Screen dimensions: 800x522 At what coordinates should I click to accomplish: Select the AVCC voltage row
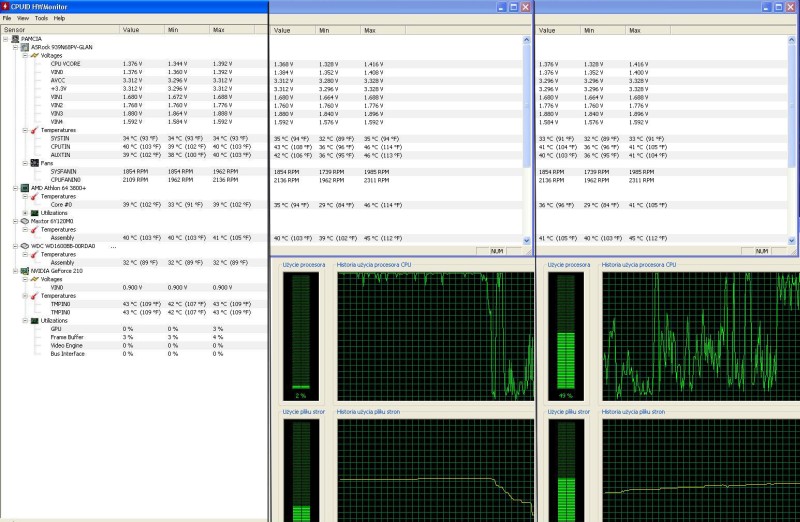[x=134, y=80]
